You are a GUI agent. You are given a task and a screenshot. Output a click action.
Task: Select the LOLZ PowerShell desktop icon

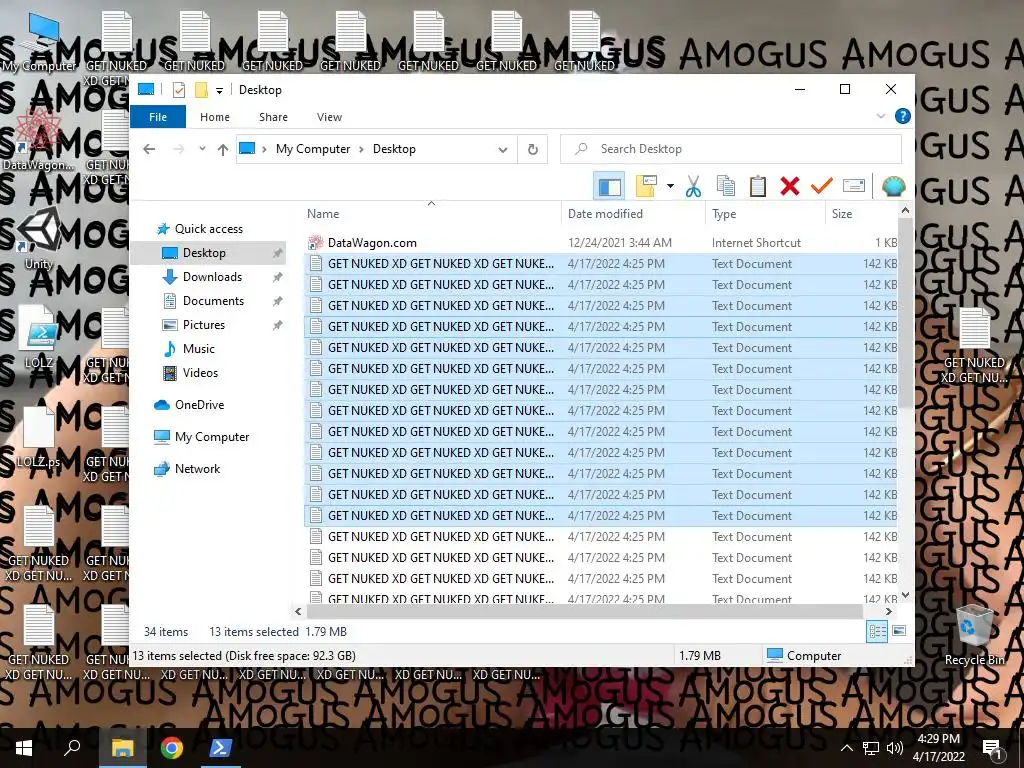point(39,337)
